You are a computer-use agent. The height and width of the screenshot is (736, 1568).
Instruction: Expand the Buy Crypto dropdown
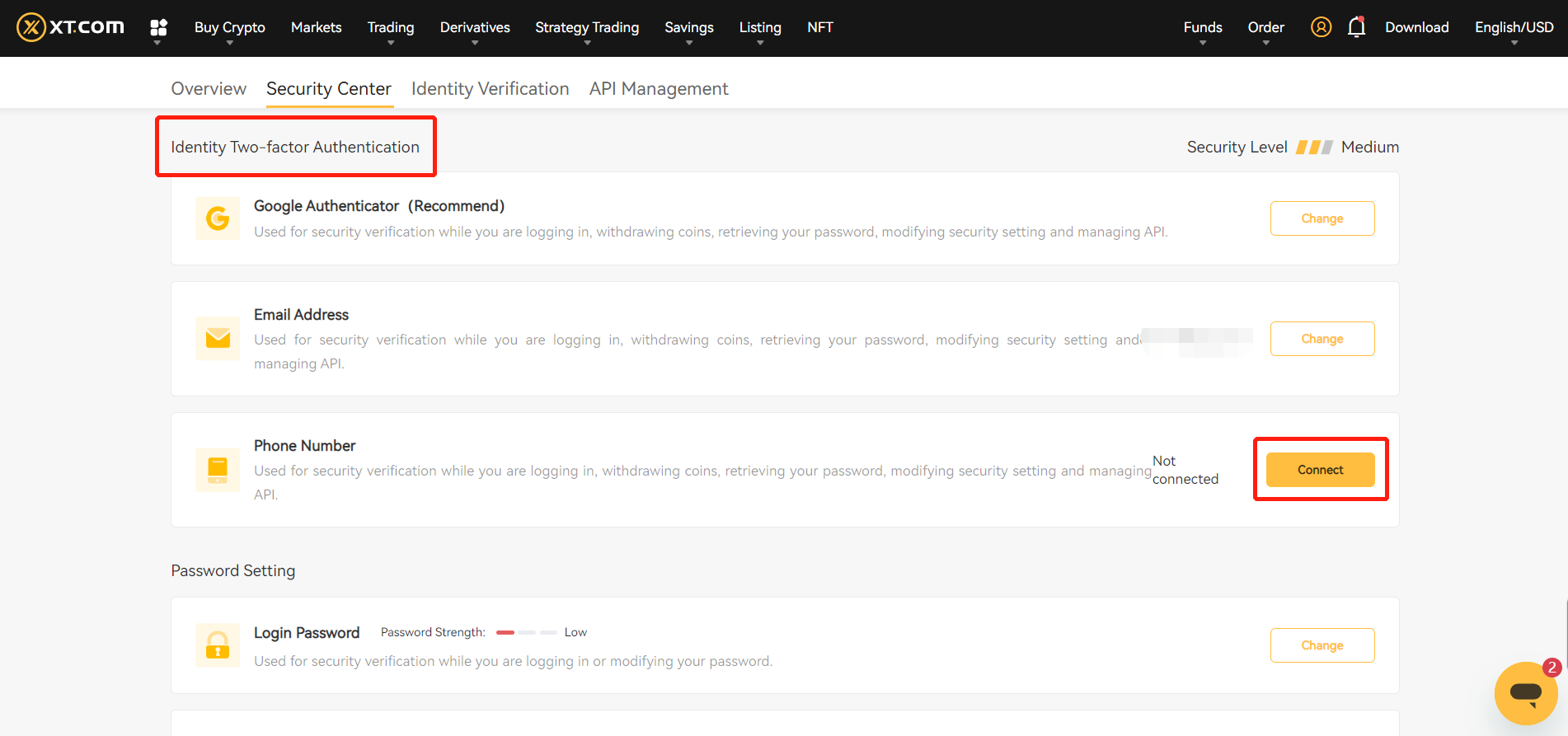(x=229, y=28)
